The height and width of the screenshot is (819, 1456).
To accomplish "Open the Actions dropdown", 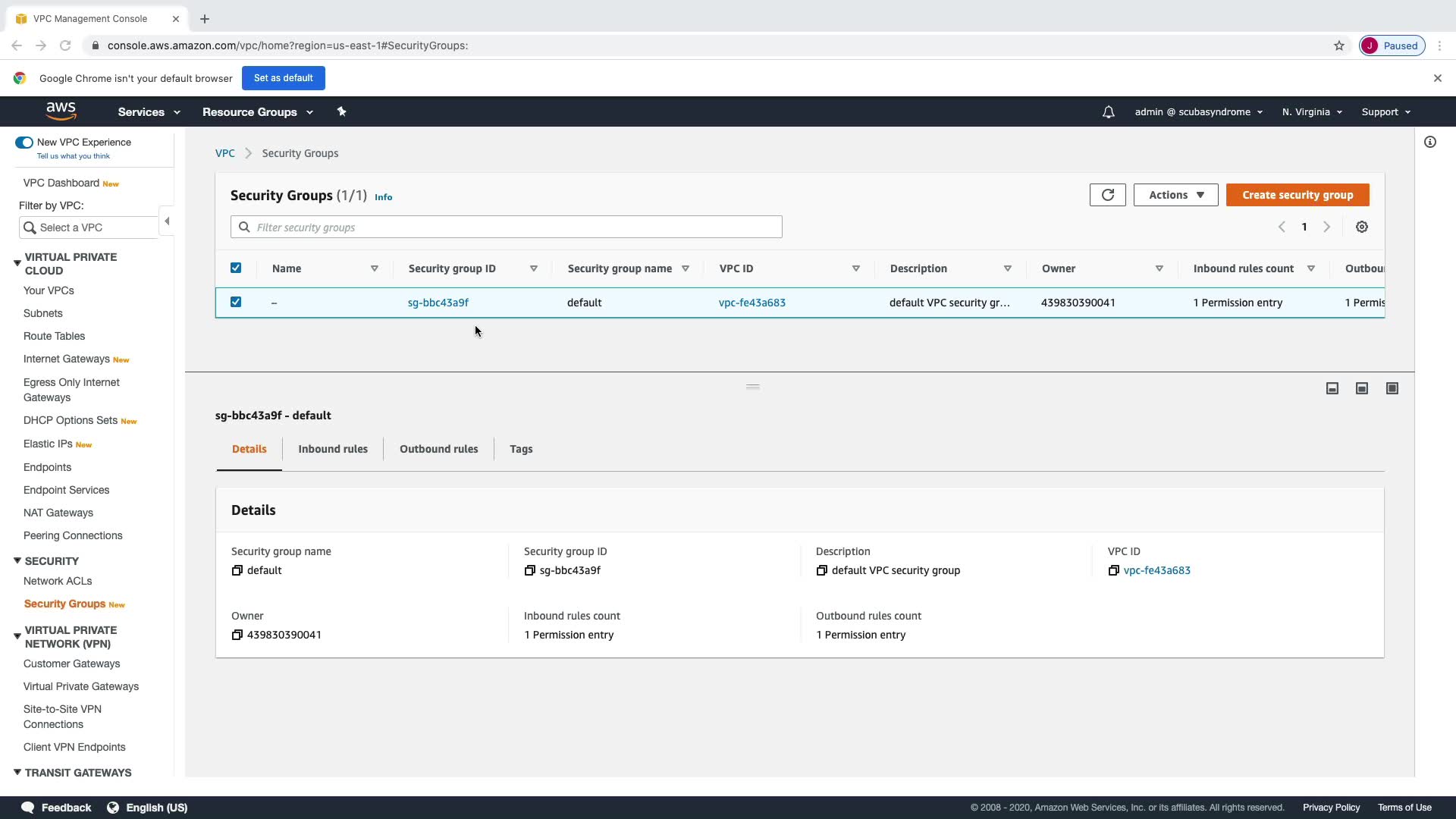I will click(1175, 195).
